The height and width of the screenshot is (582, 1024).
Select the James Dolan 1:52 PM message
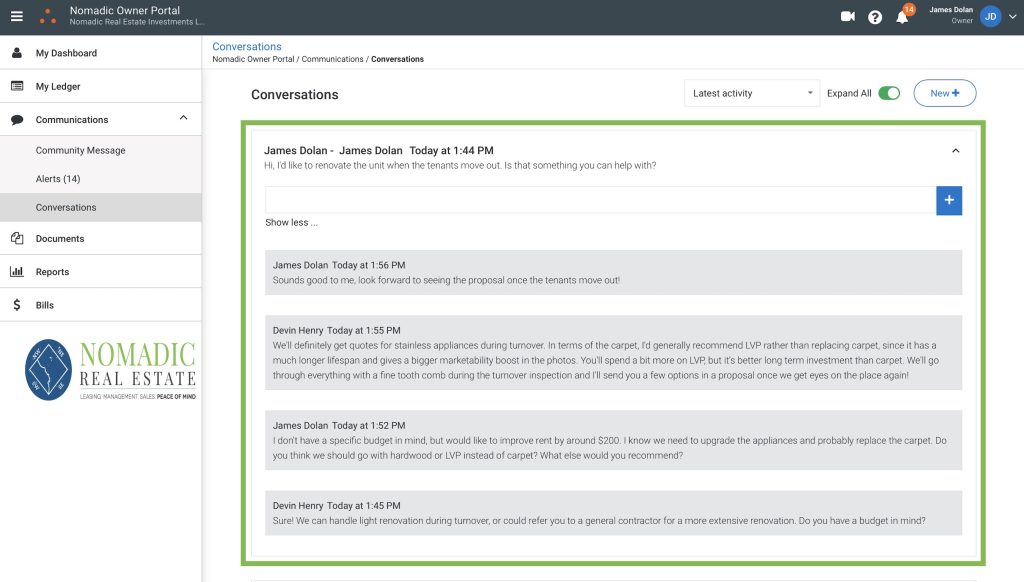tap(613, 440)
